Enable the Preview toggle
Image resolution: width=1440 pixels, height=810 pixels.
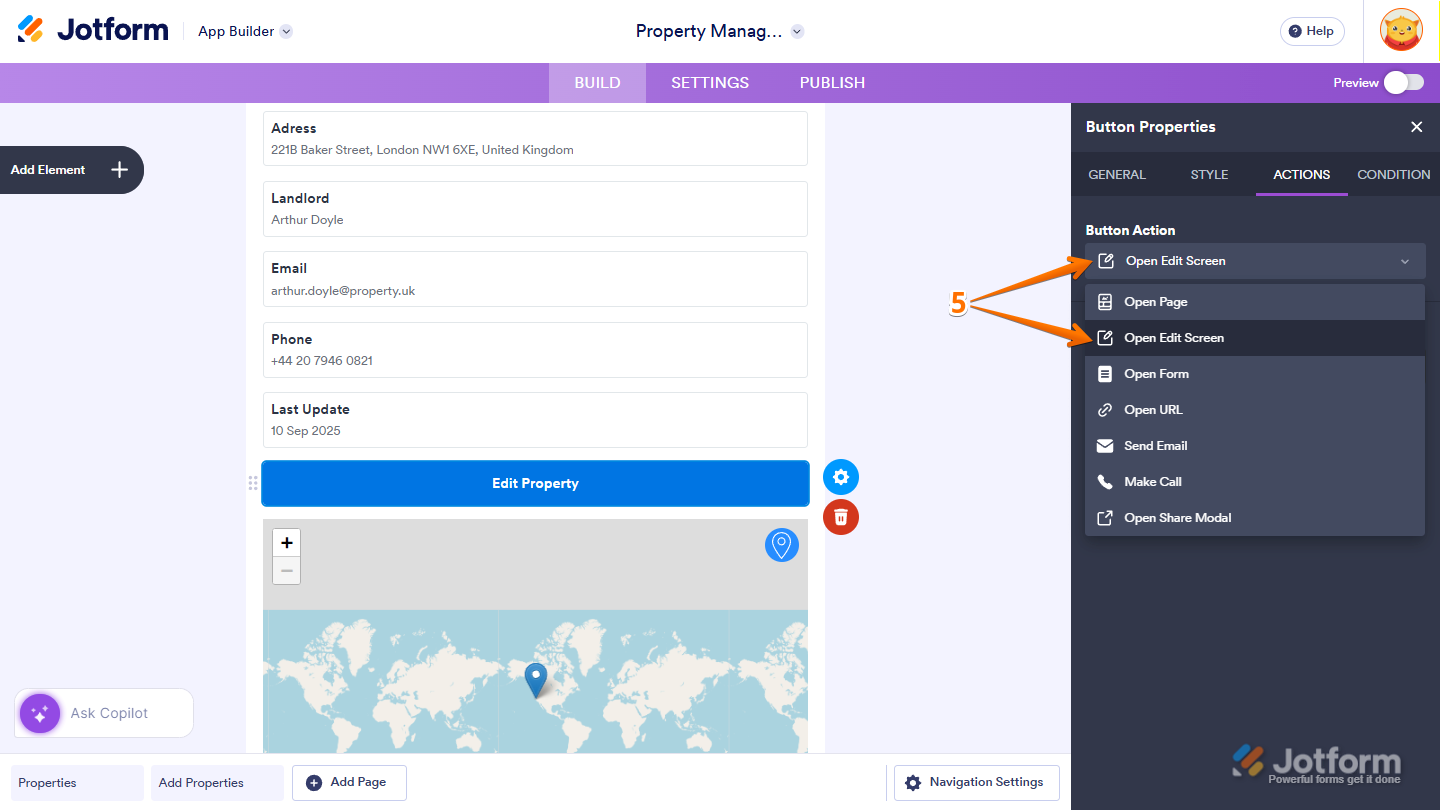point(1404,83)
